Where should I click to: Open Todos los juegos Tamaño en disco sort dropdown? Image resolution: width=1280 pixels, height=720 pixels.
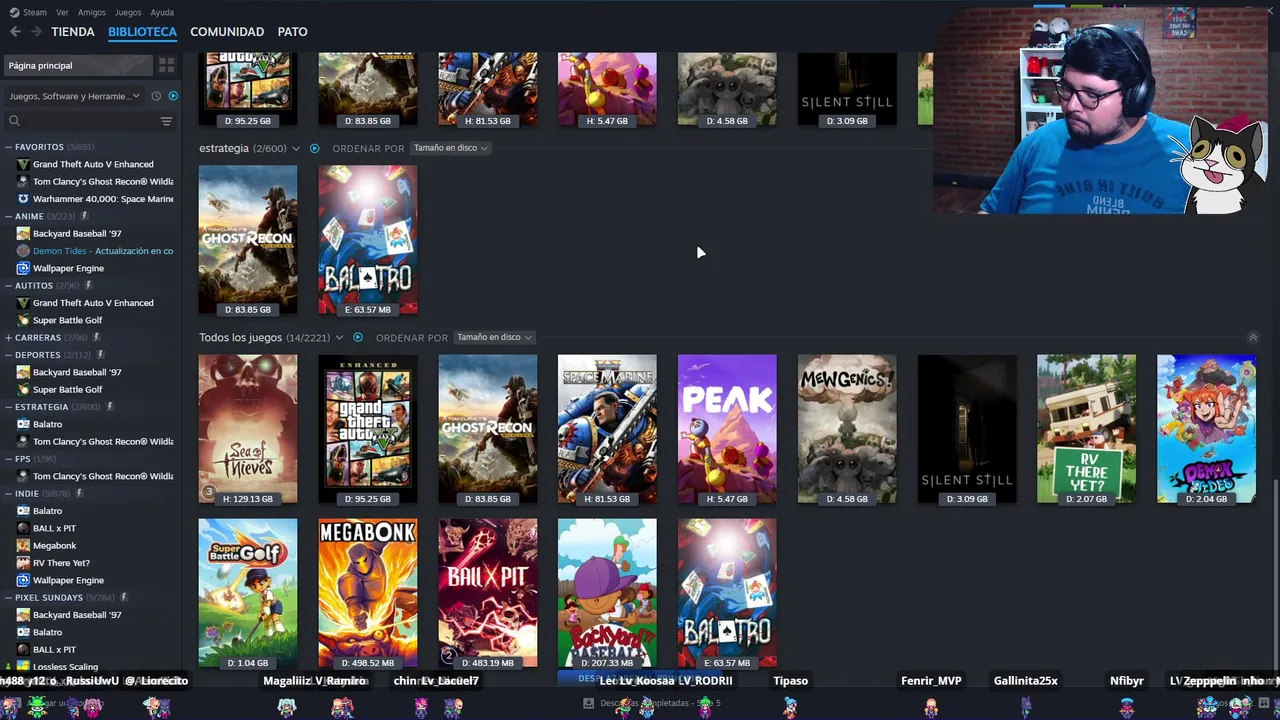tap(494, 337)
